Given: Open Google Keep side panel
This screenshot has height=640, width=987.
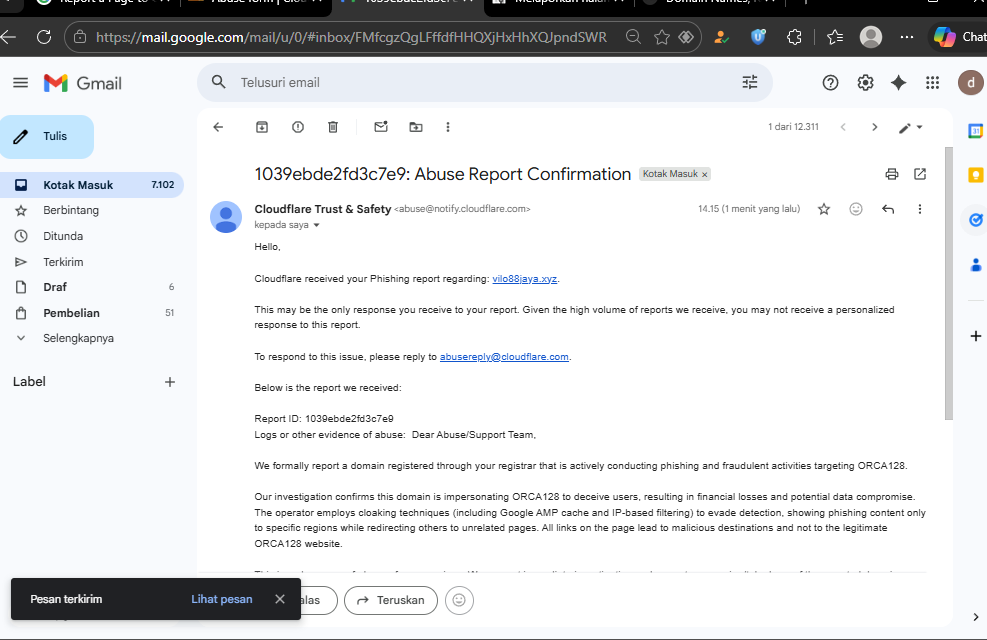Looking at the screenshot, I should pyautogui.click(x=975, y=176).
